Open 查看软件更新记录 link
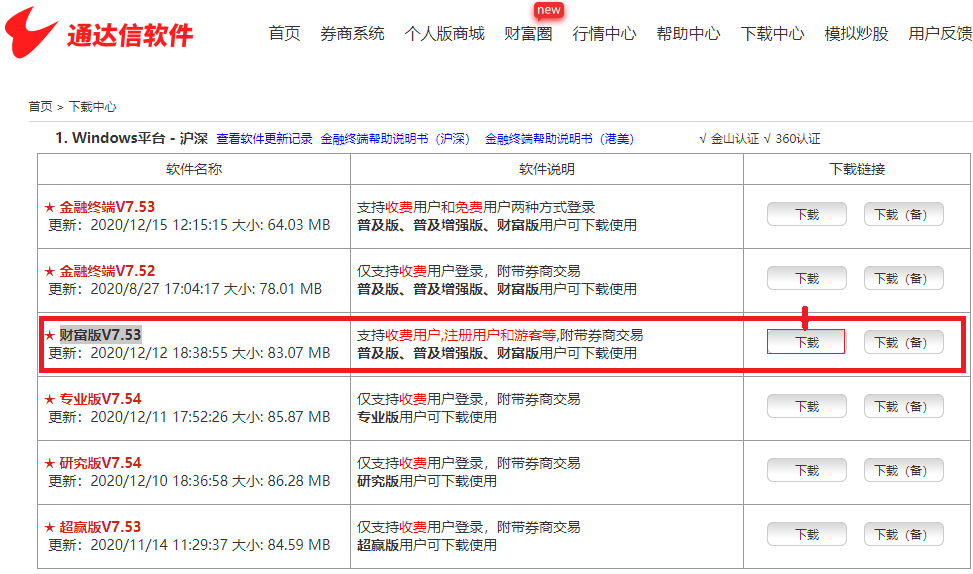 coord(264,138)
